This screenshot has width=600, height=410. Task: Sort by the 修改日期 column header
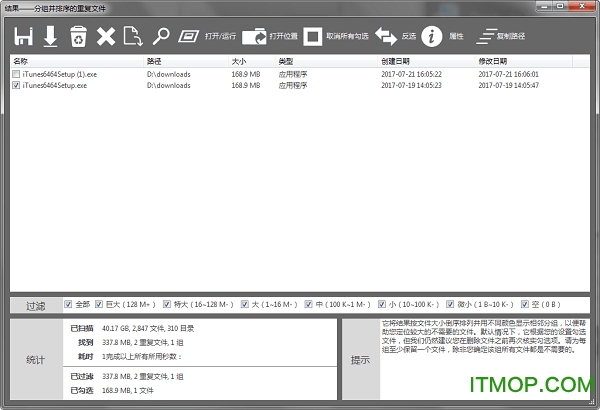[524, 61]
